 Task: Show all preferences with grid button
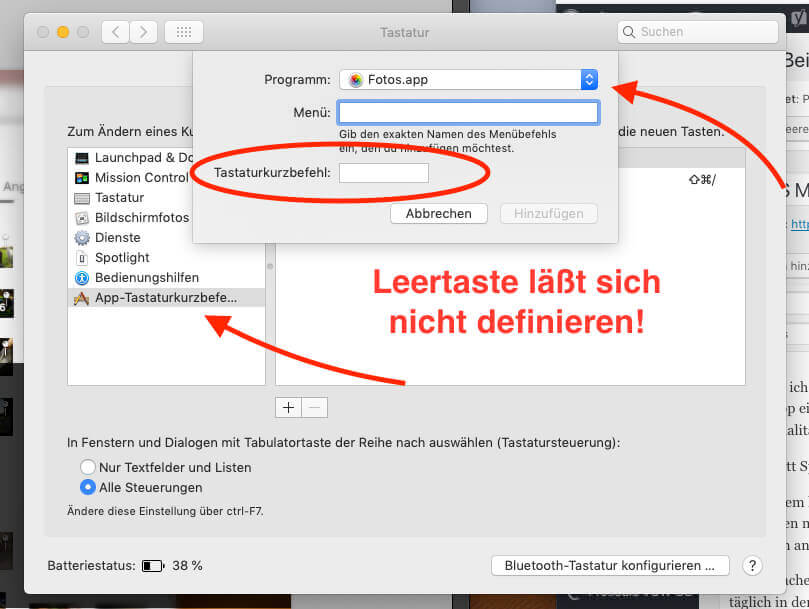(183, 32)
